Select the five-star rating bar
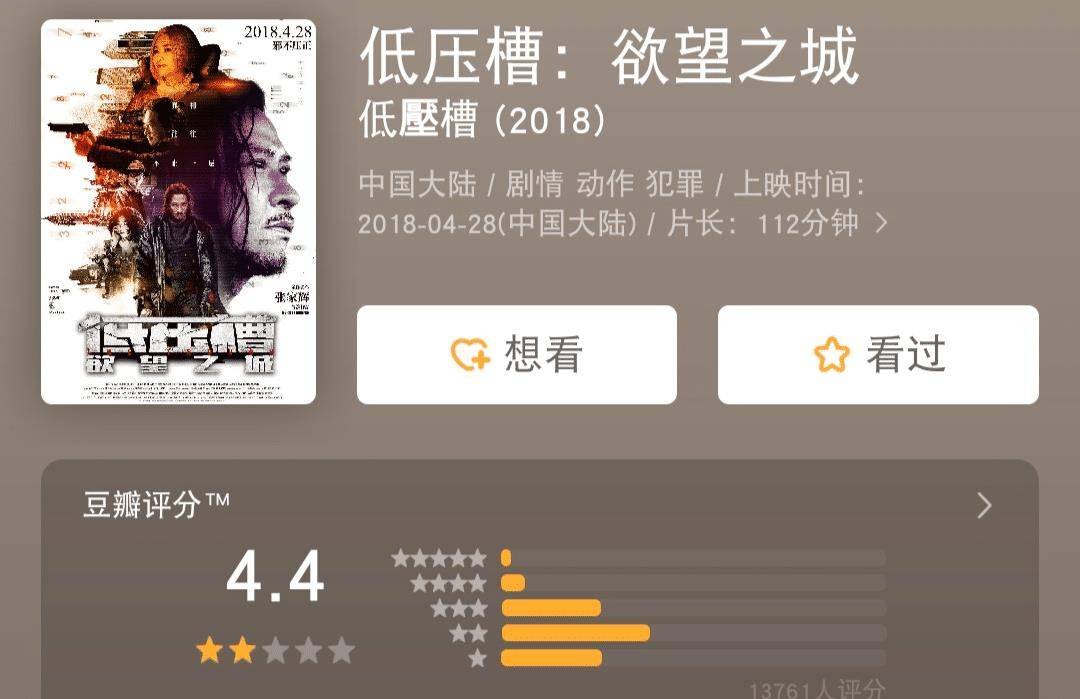The width and height of the screenshot is (1080, 699). [693, 558]
